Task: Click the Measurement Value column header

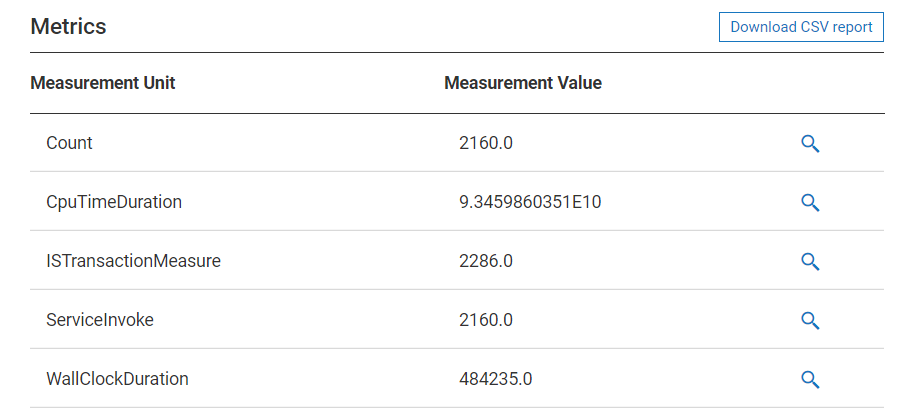Action: (x=522, y=83)
